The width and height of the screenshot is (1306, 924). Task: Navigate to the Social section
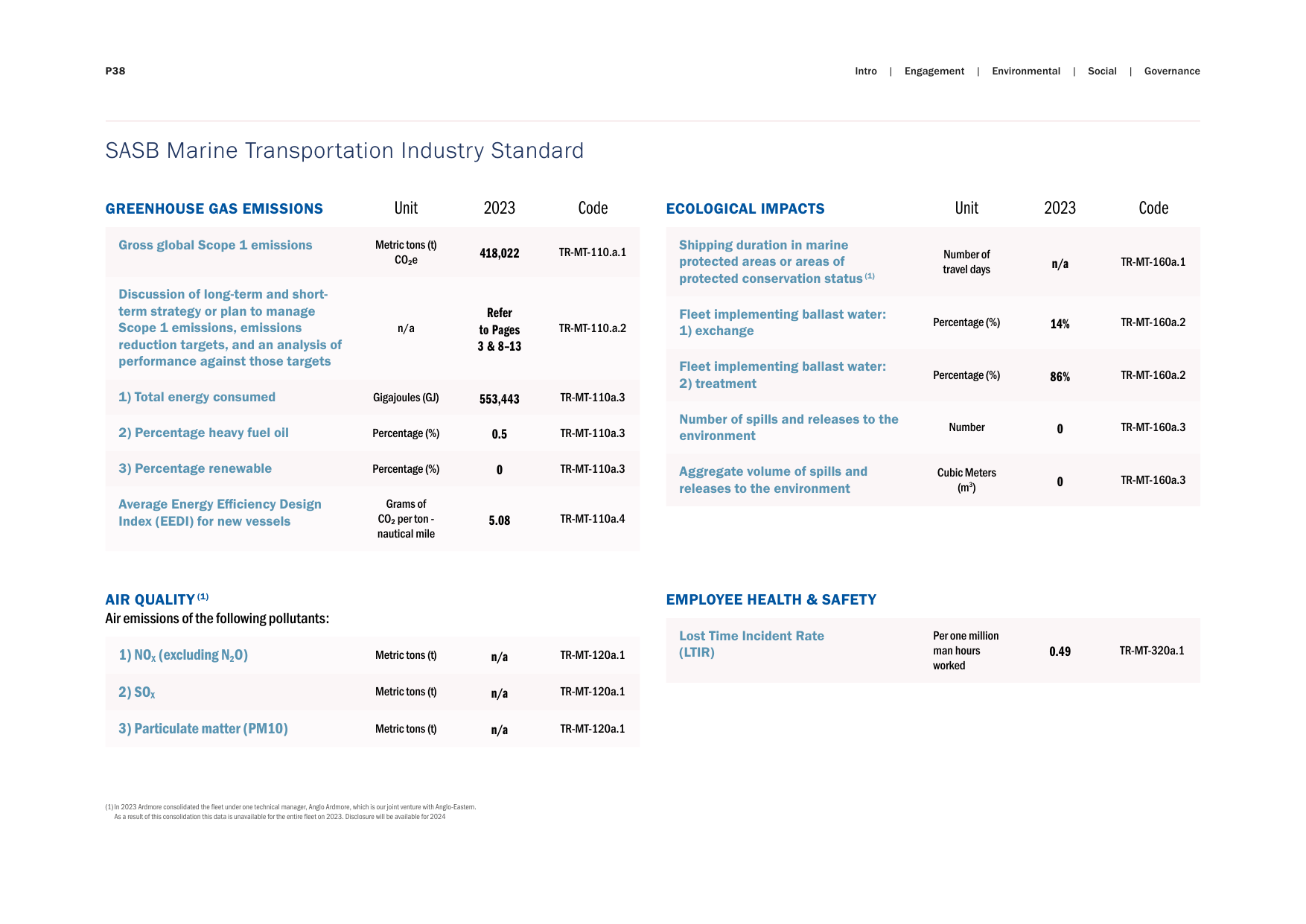pyautogui.click(x=1102, y=71)
